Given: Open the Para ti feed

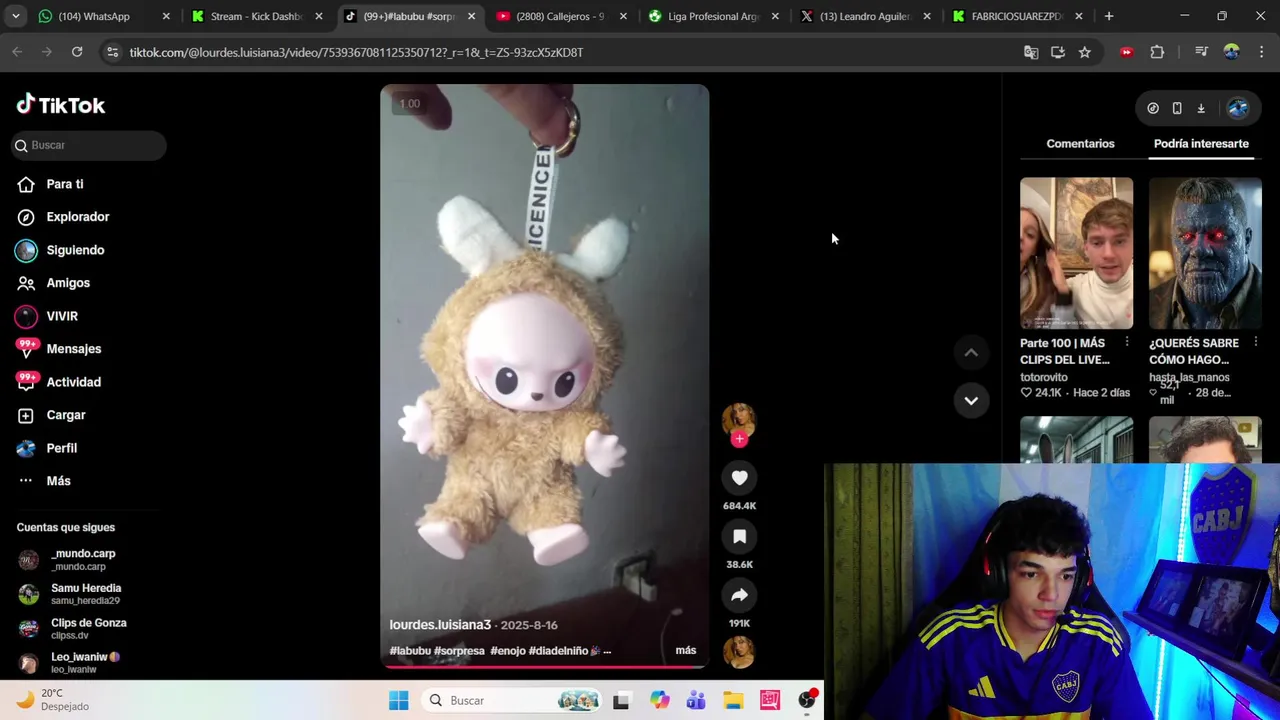Looking at the screenshot, I should (x=64, y=184).
